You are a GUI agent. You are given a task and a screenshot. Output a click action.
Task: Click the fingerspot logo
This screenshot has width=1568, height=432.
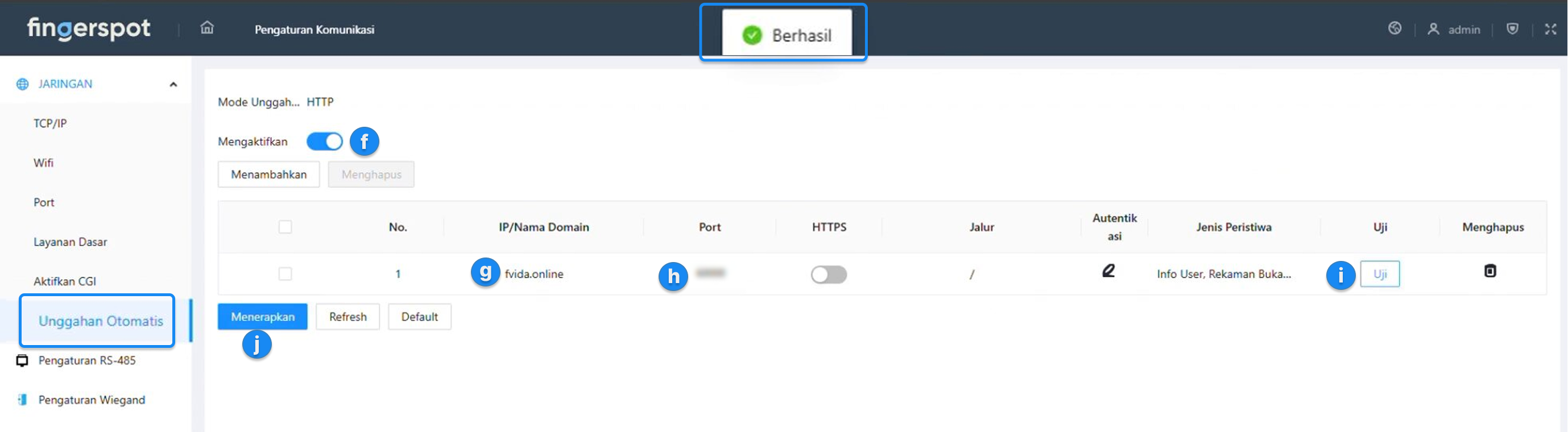[89, 28]
